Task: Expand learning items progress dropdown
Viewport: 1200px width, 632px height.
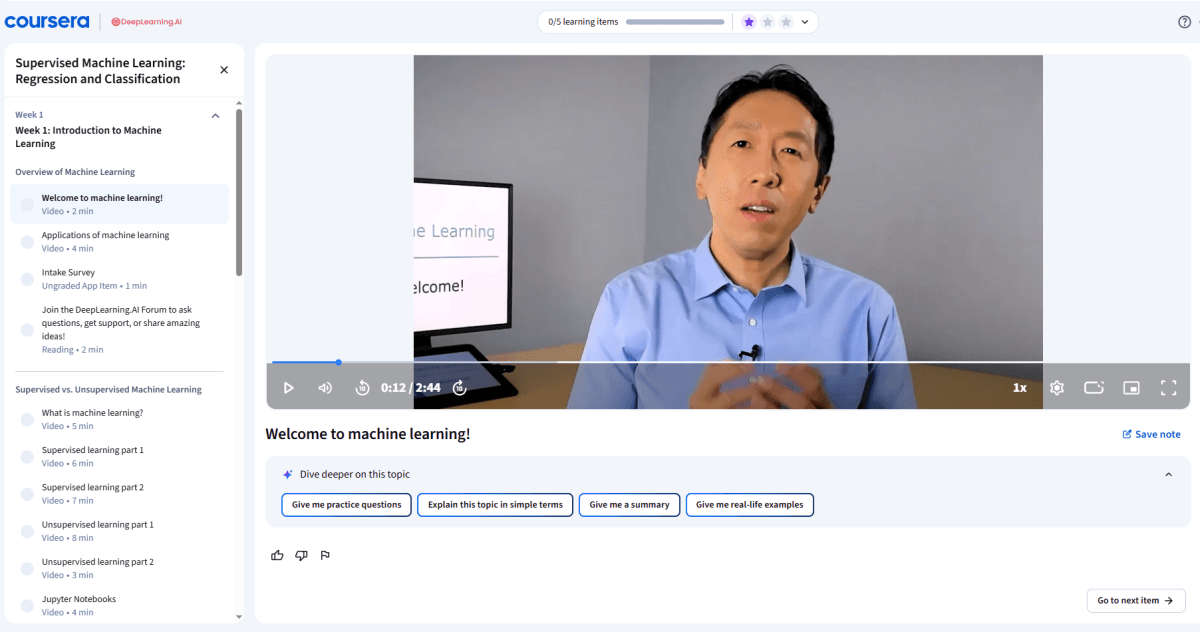Action: [805, 22]
